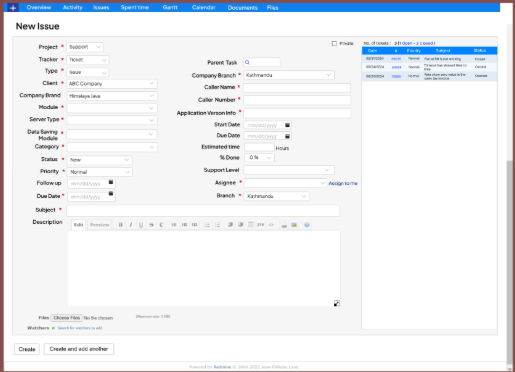
Task: Apply Italic formatting in description toolbar
Action: coord(131,225)
